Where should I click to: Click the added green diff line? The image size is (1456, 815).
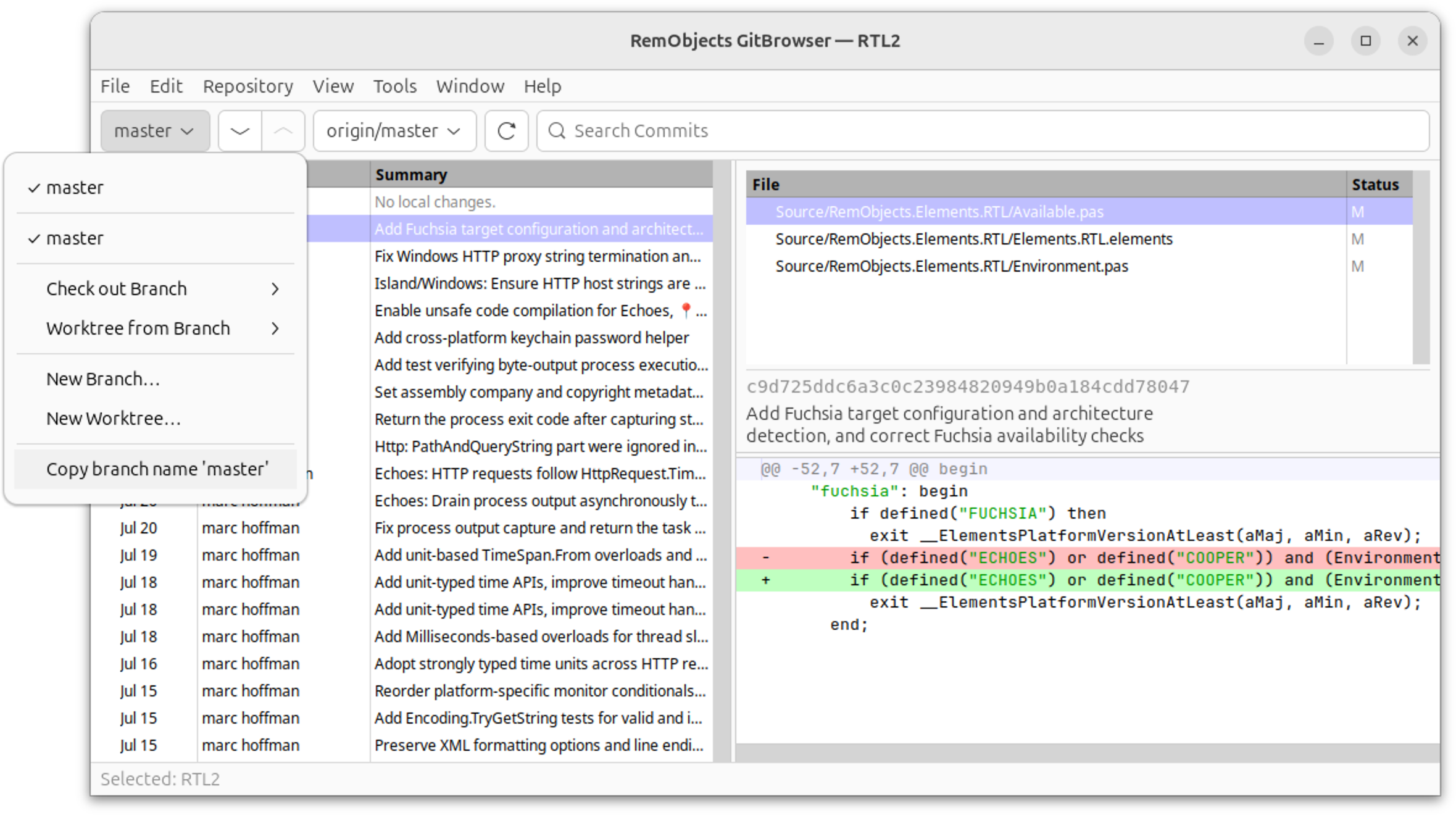pyautogui.click(x=1088, y=580)
